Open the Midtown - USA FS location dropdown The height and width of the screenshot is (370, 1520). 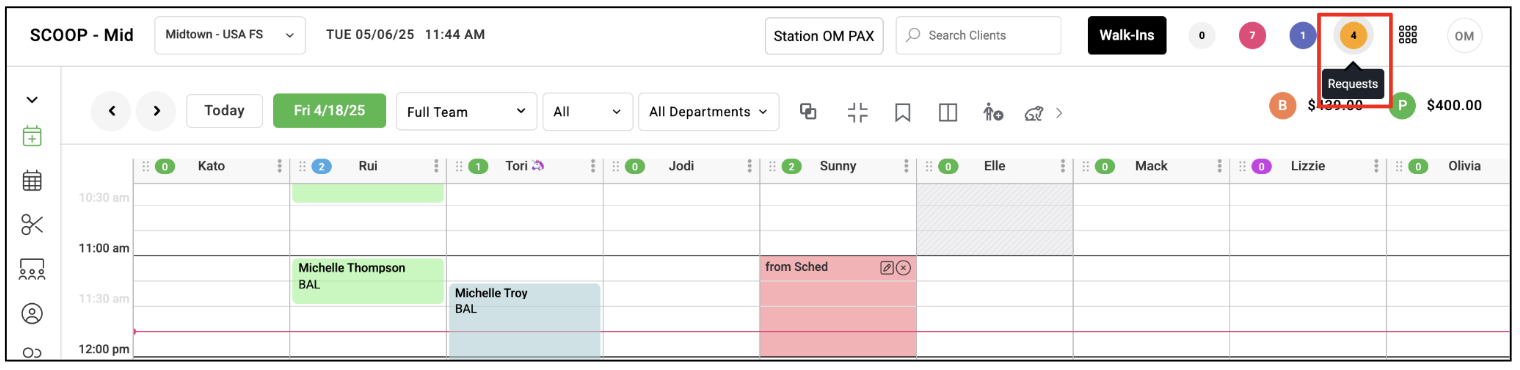coord(230,35)
